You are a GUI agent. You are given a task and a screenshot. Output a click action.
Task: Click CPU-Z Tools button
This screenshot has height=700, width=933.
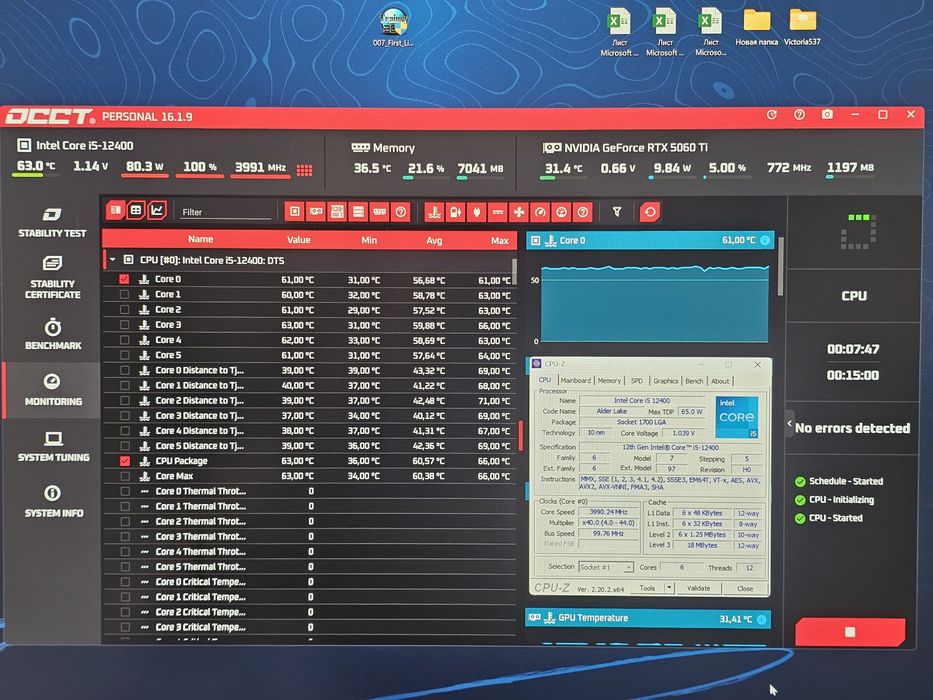(x=647, y=588)
